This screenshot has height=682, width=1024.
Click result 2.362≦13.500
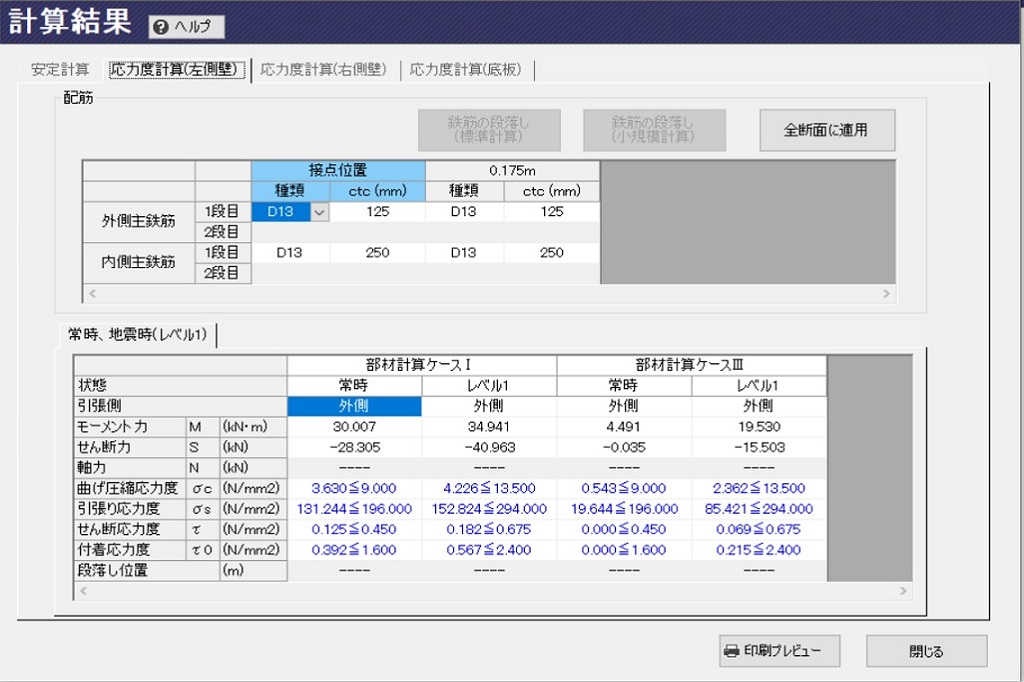(x=759, y=489)
